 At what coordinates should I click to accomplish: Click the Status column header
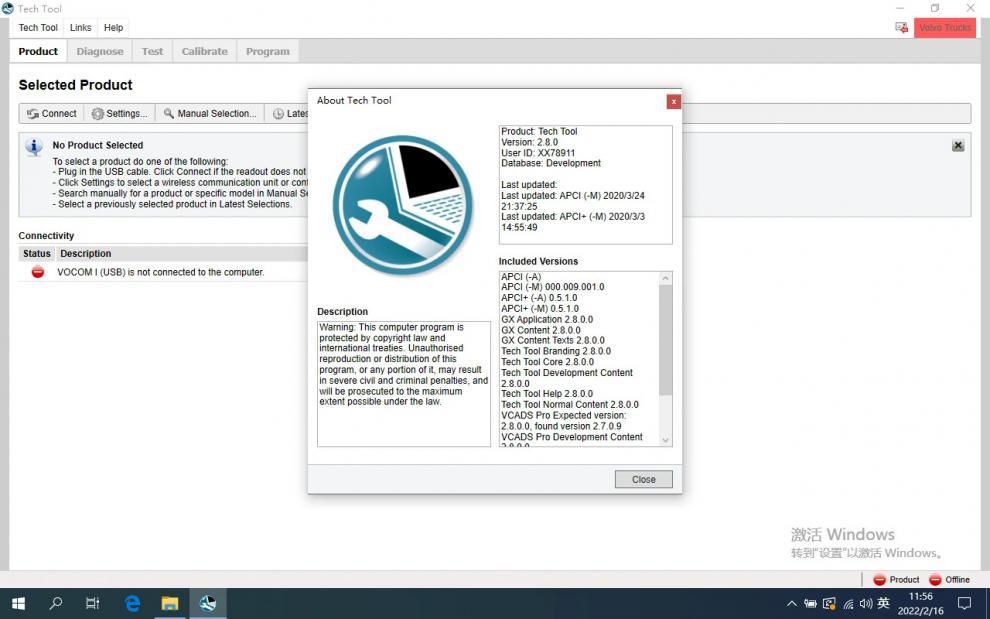click(37, 253)
